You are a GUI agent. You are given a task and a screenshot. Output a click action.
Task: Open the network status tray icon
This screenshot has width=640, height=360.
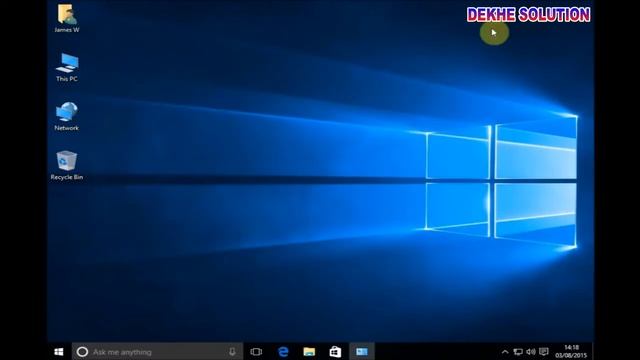click(x=518, y=351)
